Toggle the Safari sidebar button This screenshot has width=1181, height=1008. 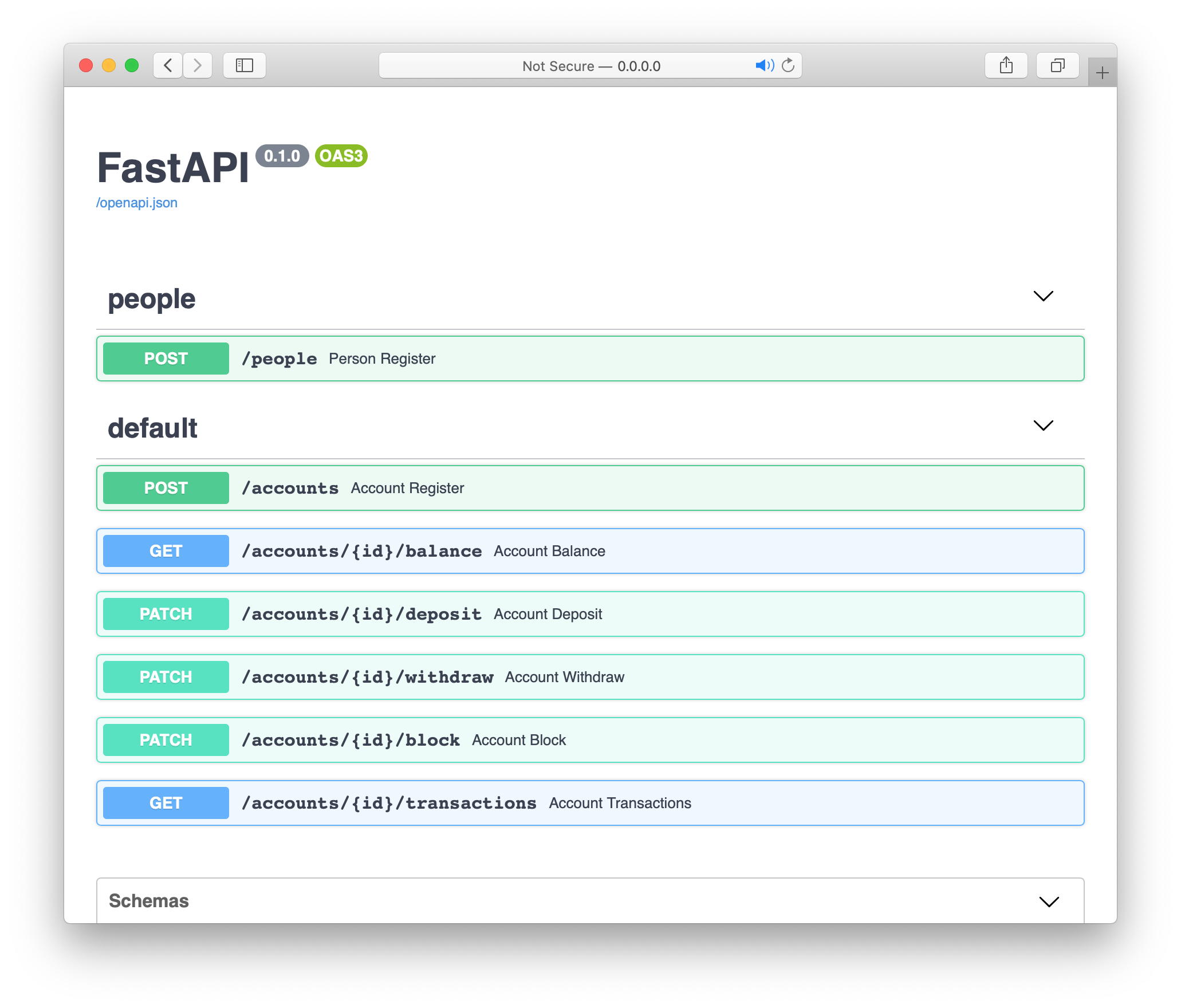coord(245,65)
